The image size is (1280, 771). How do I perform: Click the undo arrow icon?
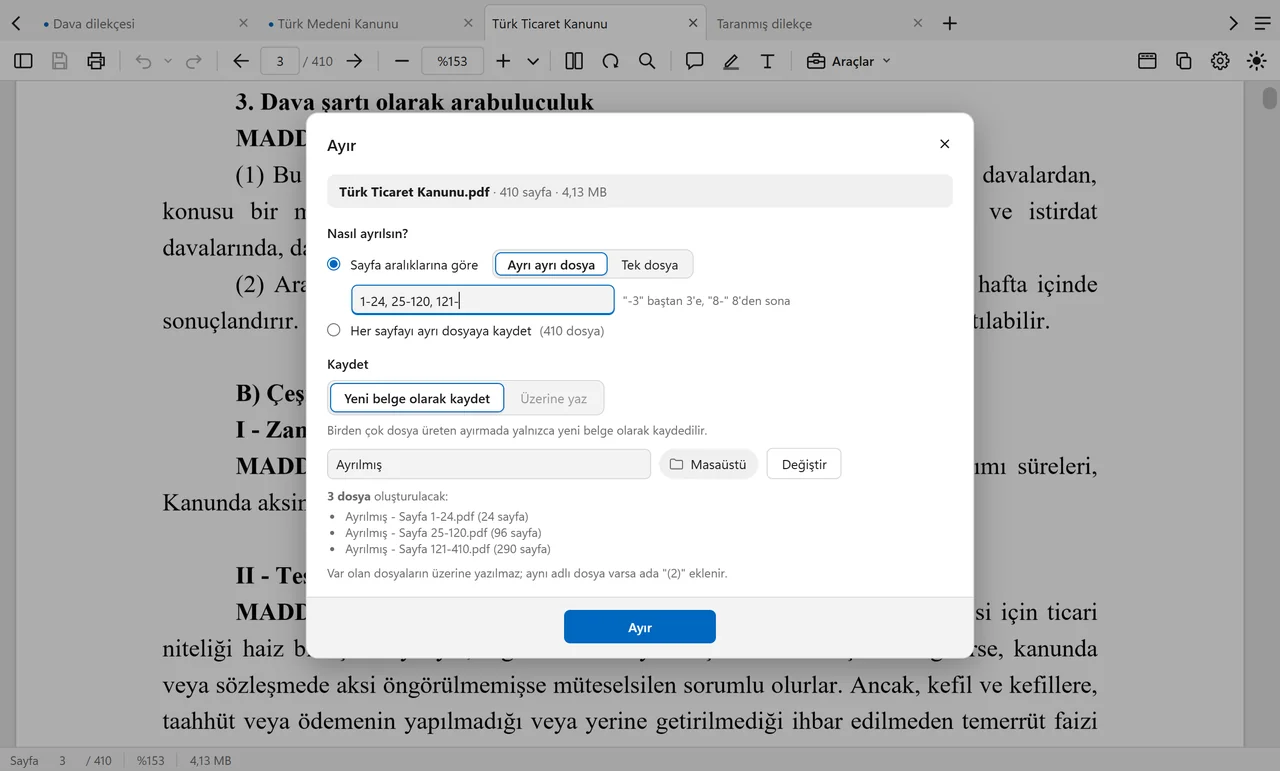tap(144, 61)
